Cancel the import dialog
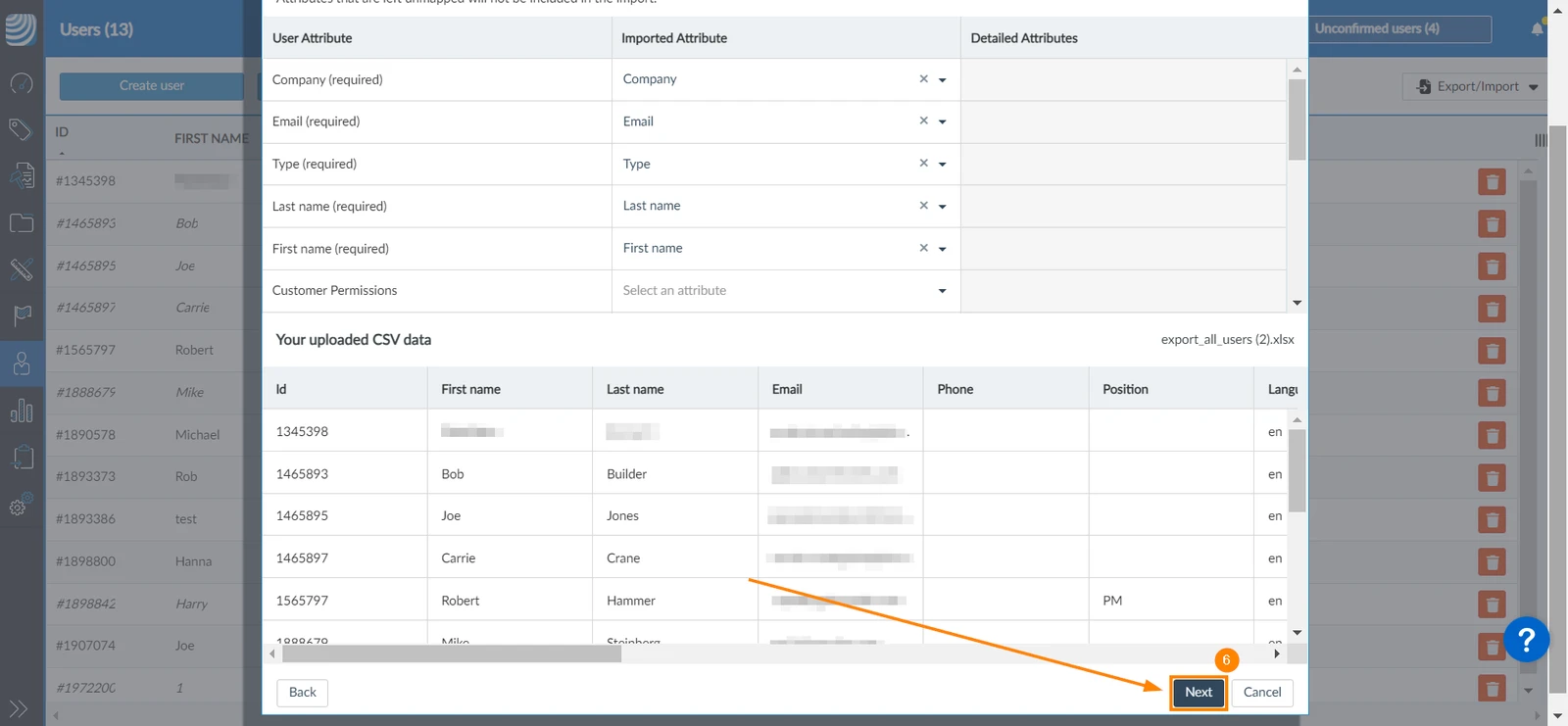This screenshot has width=1568, height=726. (x=1262, y=692)
